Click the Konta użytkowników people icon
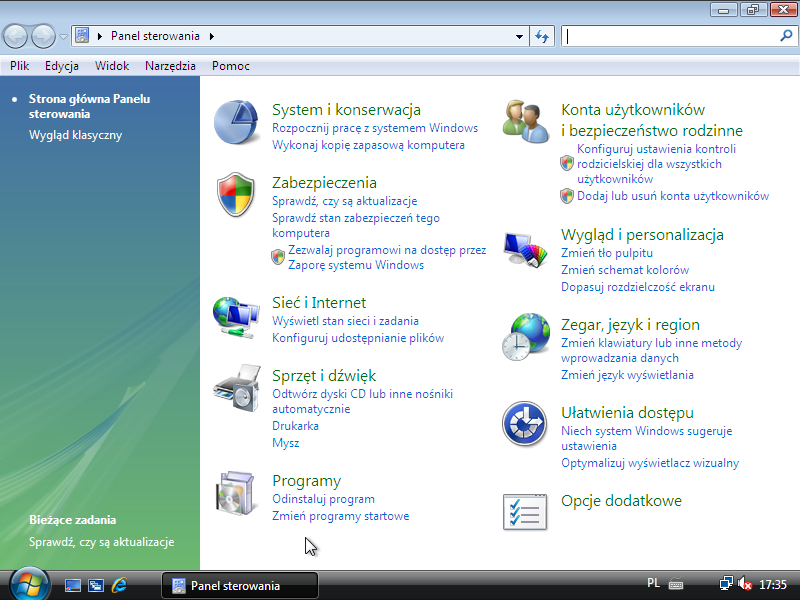This screenshot has width=800, height=600. point(526,121)
